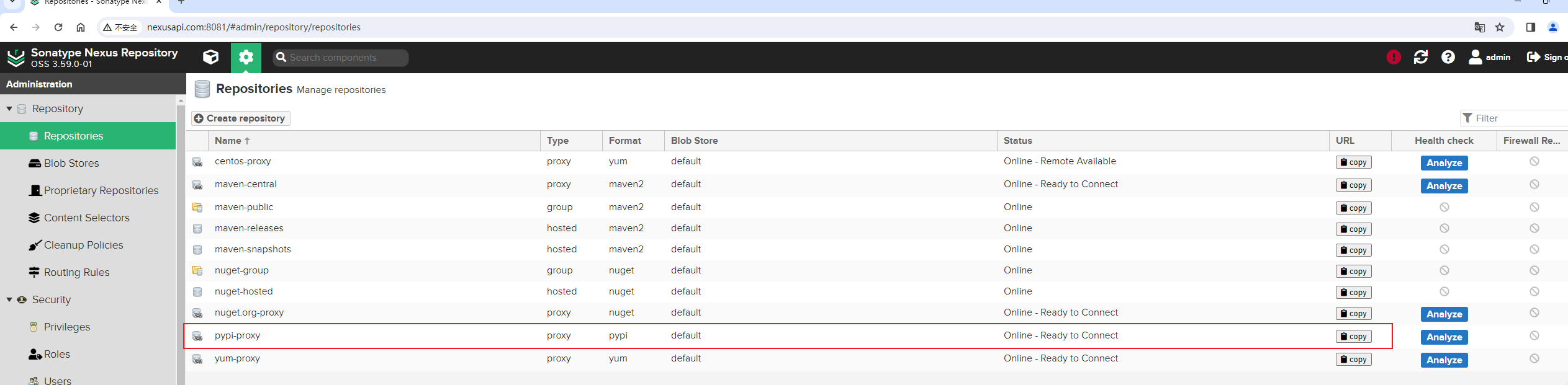The image size is (1568, 385).
Task: Analyze health of yum-proxy
Action: pyautogui.click(x=1444, y=360)
